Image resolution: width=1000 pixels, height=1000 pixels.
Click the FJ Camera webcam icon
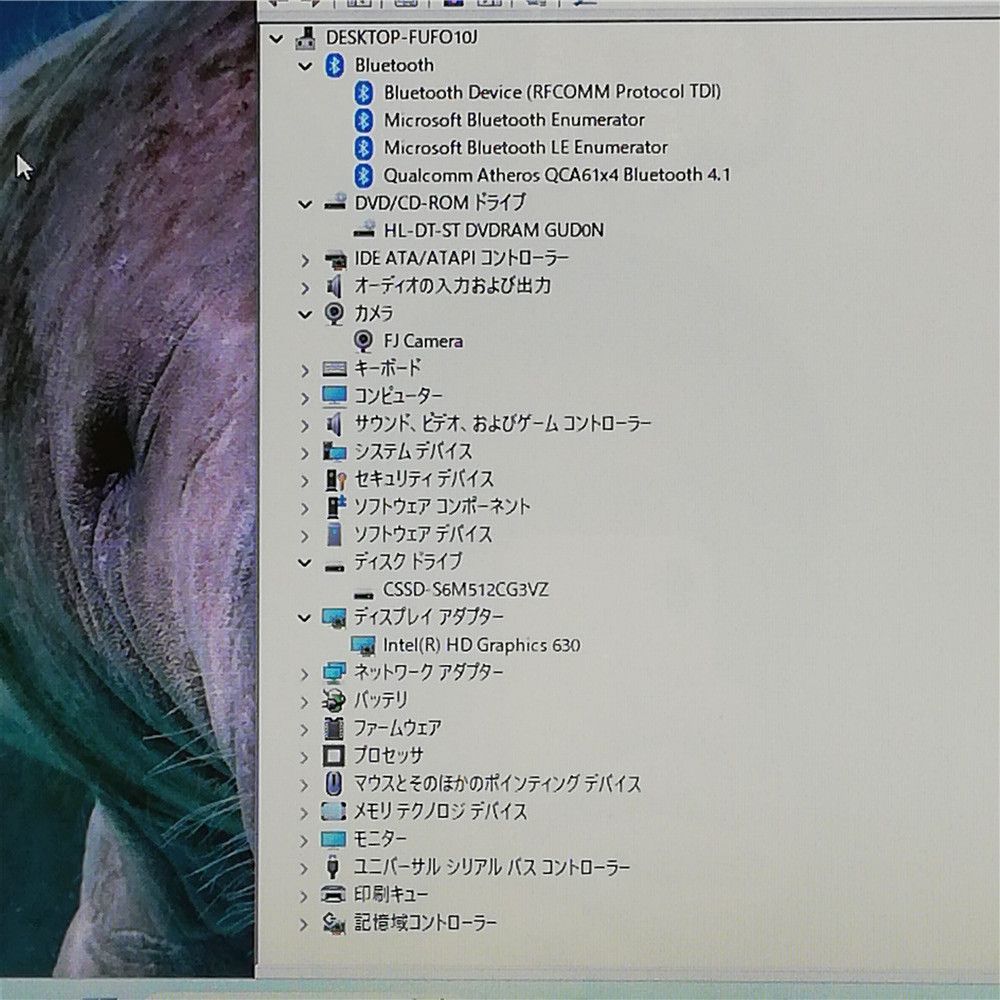click(x=364, y=341)
